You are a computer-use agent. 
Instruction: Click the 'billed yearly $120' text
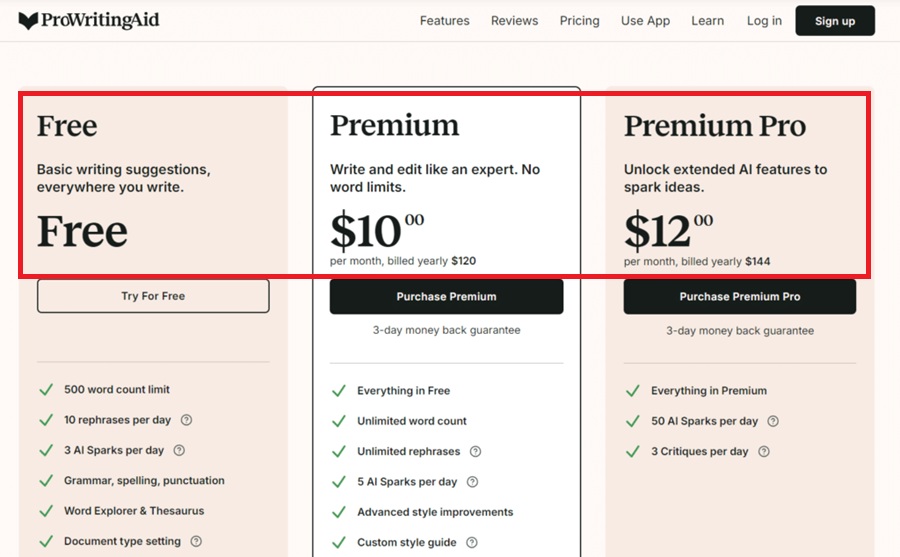click(432, 261)
